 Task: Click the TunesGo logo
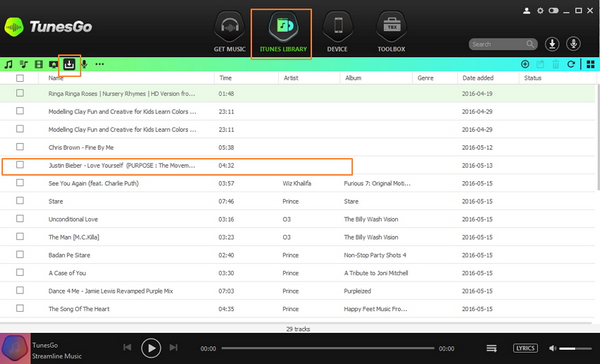point(48,27)
